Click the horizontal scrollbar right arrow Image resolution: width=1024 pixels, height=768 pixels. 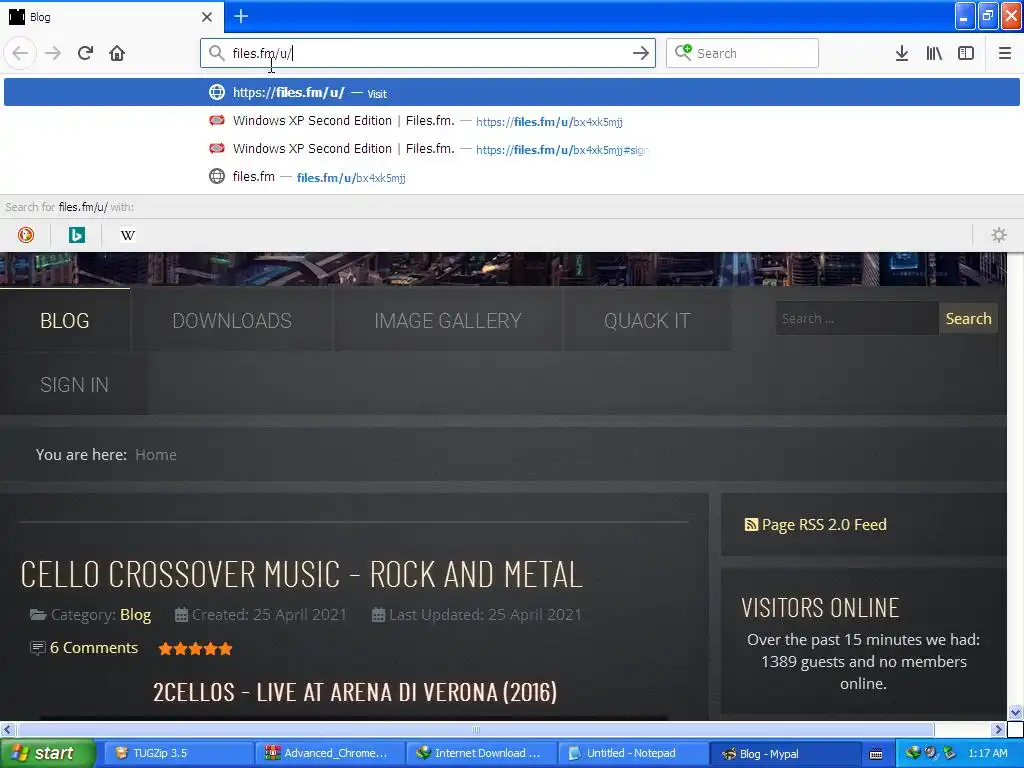coord(999,729)
